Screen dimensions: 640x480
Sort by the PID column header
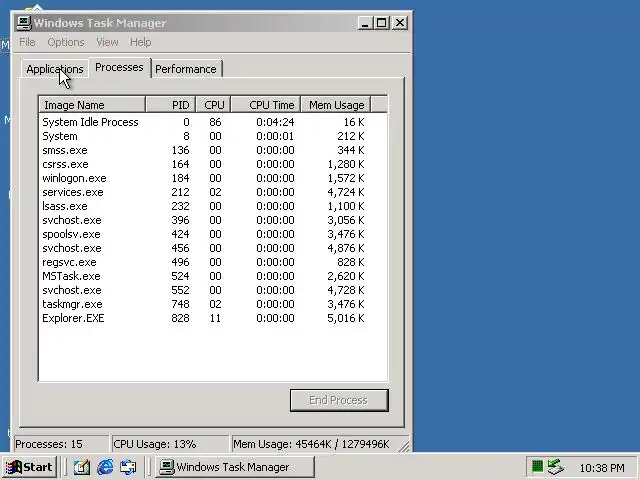coord(171,105)
